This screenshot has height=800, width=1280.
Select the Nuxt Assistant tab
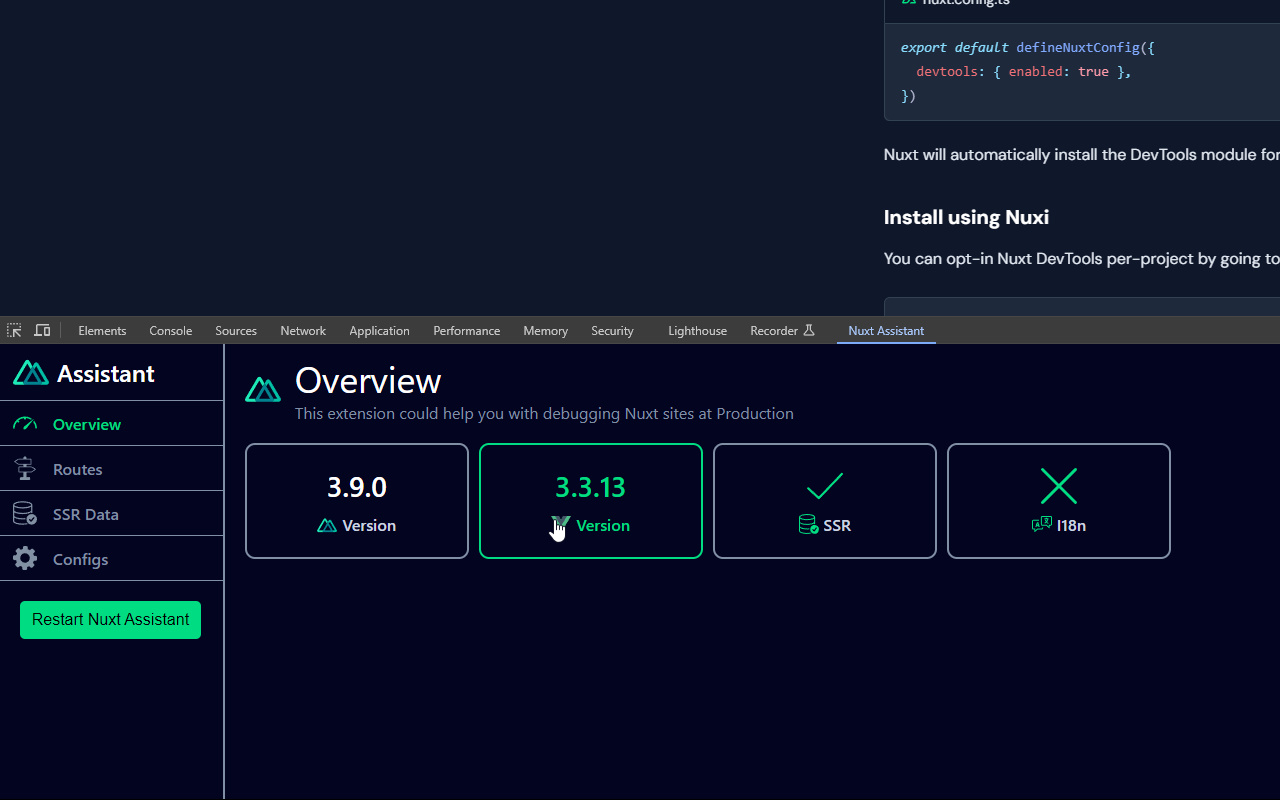pos(886,331)
